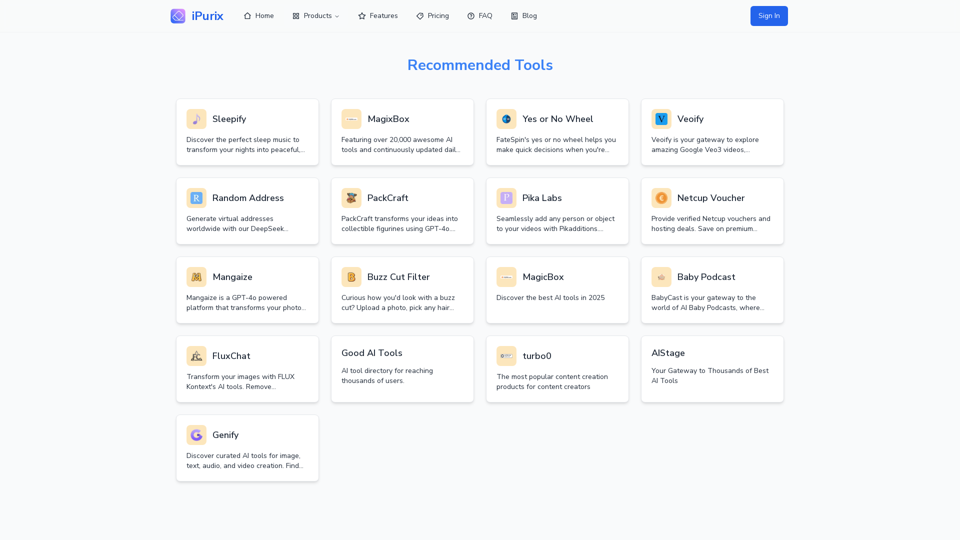This screenshot has width=960, height=540.
Task: Click the Blog document icon
Action: coord(514,16)
